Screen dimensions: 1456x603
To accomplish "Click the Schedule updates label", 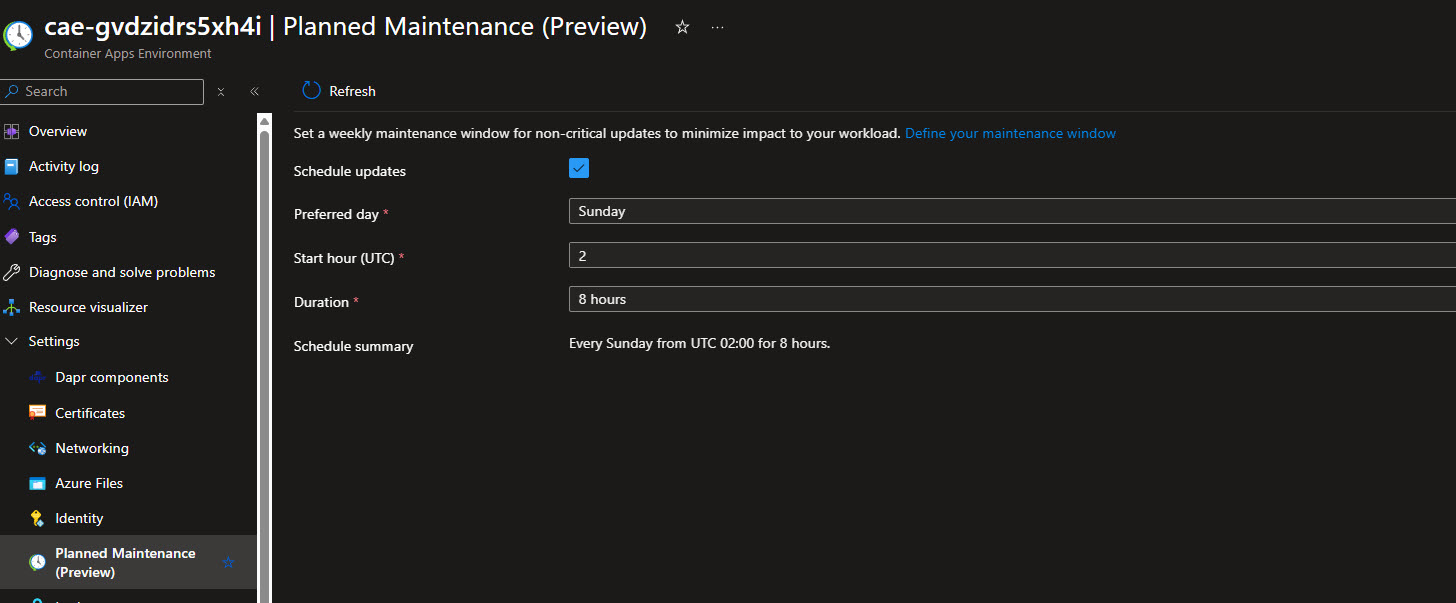I will point(350,171).
